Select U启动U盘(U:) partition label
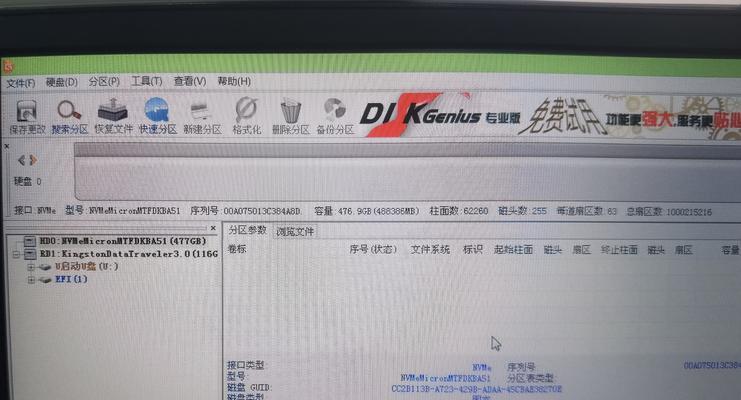741x400 pixels. tap(86, 267)
